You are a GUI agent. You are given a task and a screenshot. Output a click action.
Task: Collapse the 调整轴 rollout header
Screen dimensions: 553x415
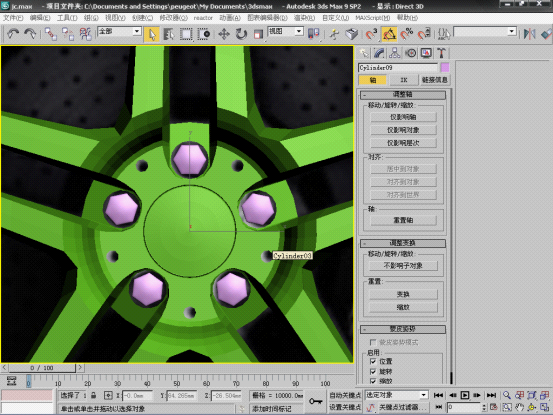(403, 94)
